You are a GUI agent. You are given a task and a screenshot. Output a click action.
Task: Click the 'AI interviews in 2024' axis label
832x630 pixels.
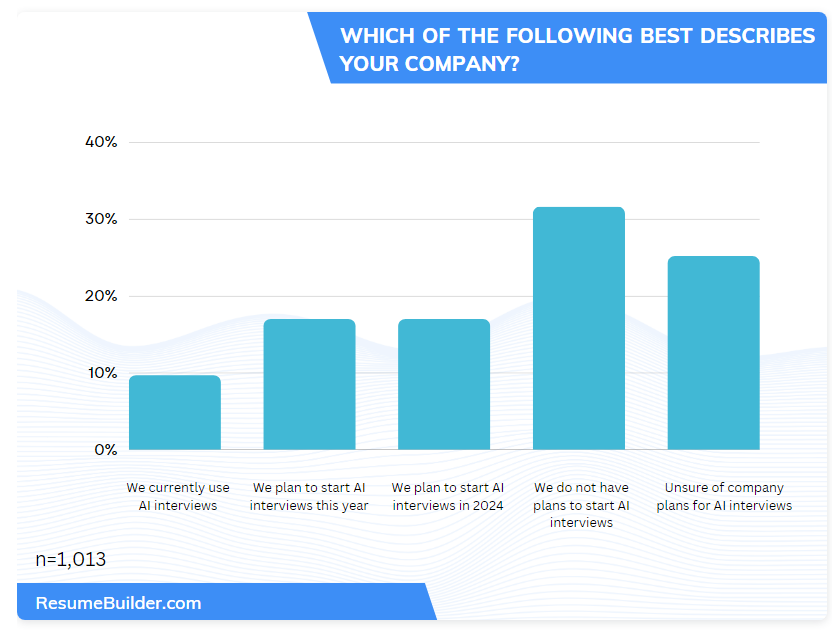coord(447,497)
